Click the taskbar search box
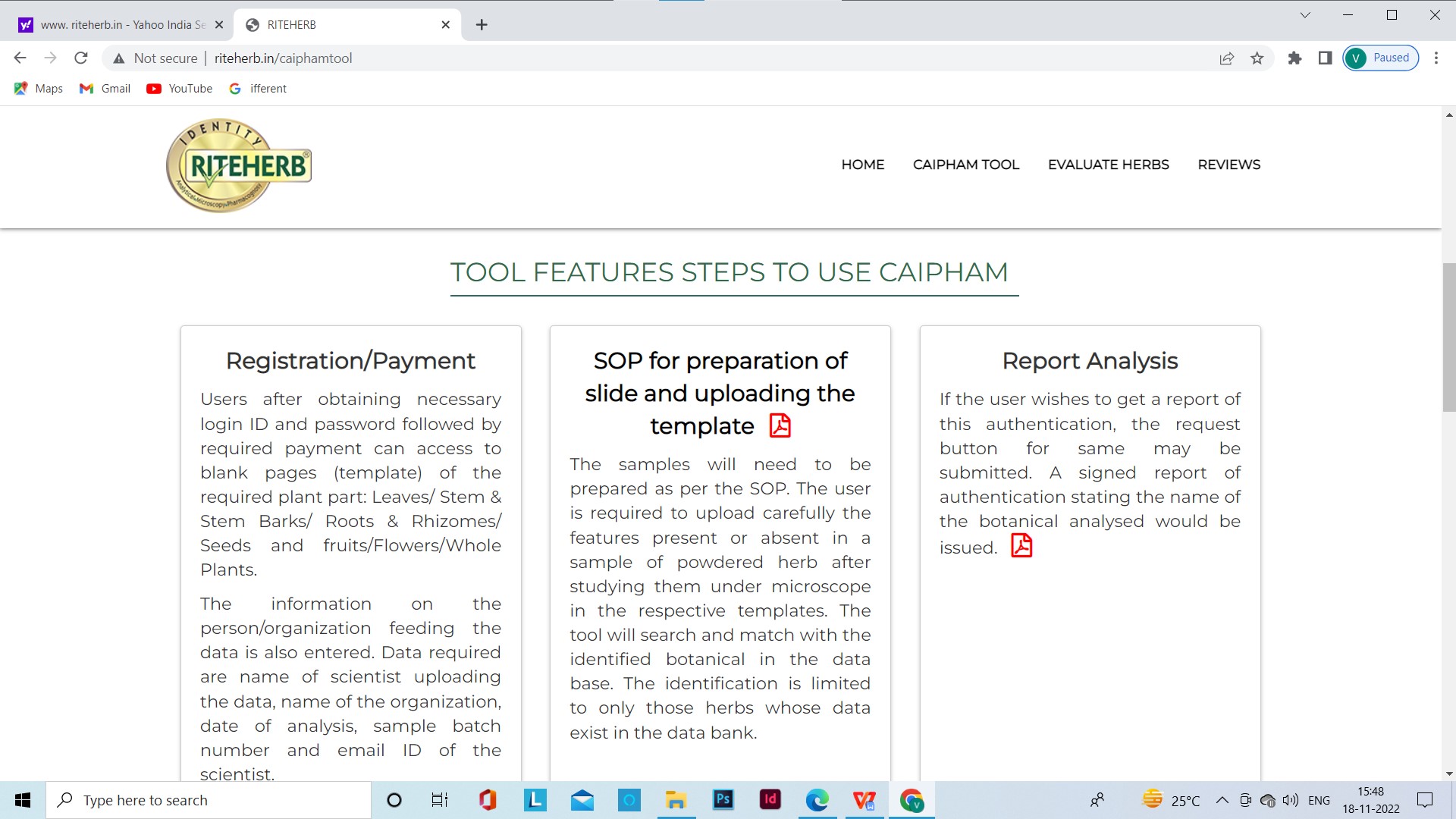 209,800
